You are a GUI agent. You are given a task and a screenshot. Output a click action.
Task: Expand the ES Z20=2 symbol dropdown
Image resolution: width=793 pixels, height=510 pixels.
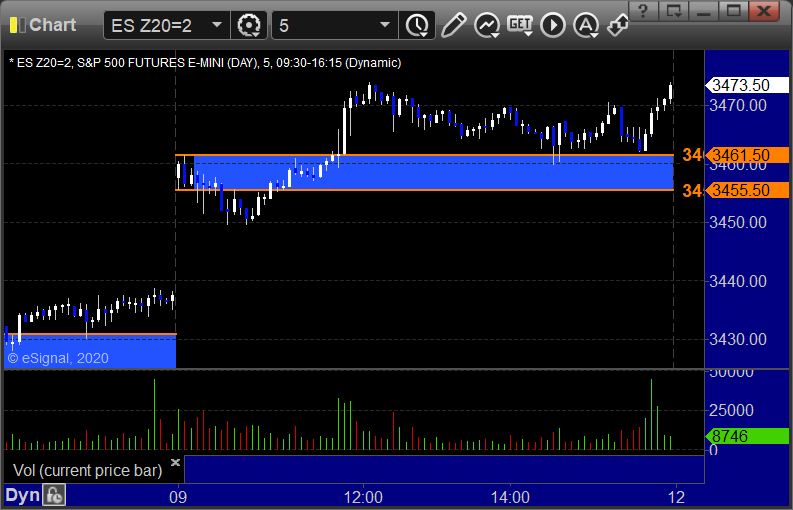[x=216, y=25]
